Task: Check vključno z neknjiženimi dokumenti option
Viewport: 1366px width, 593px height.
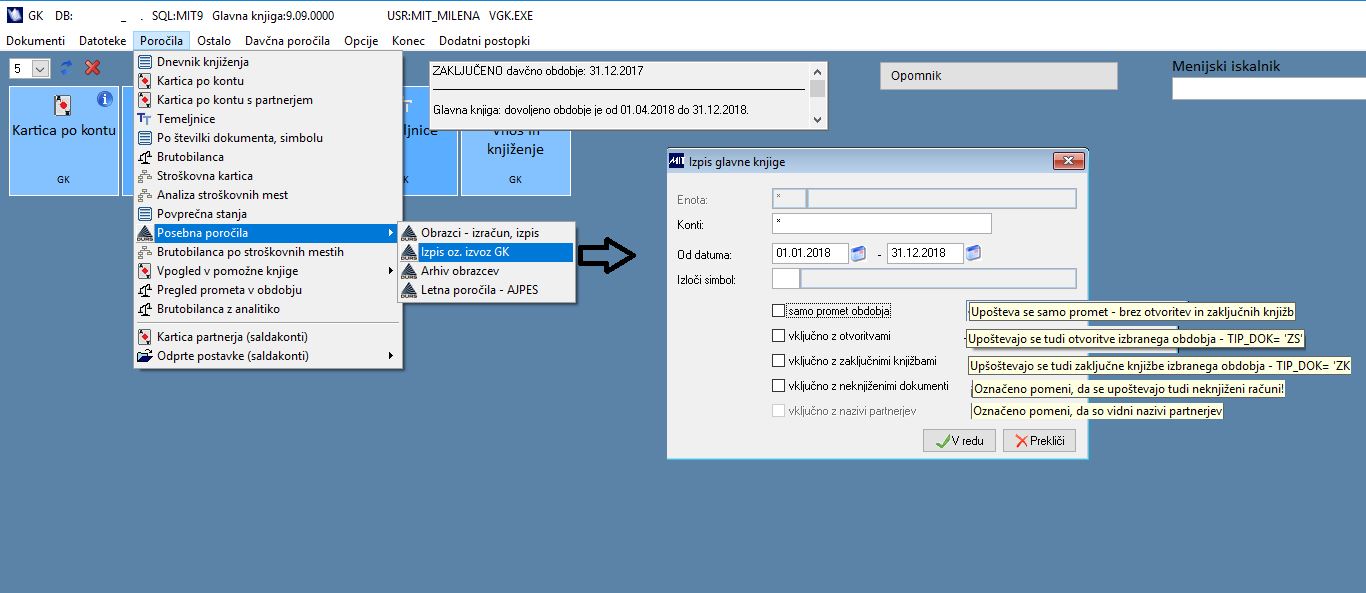Action: (x=779, y=385)
